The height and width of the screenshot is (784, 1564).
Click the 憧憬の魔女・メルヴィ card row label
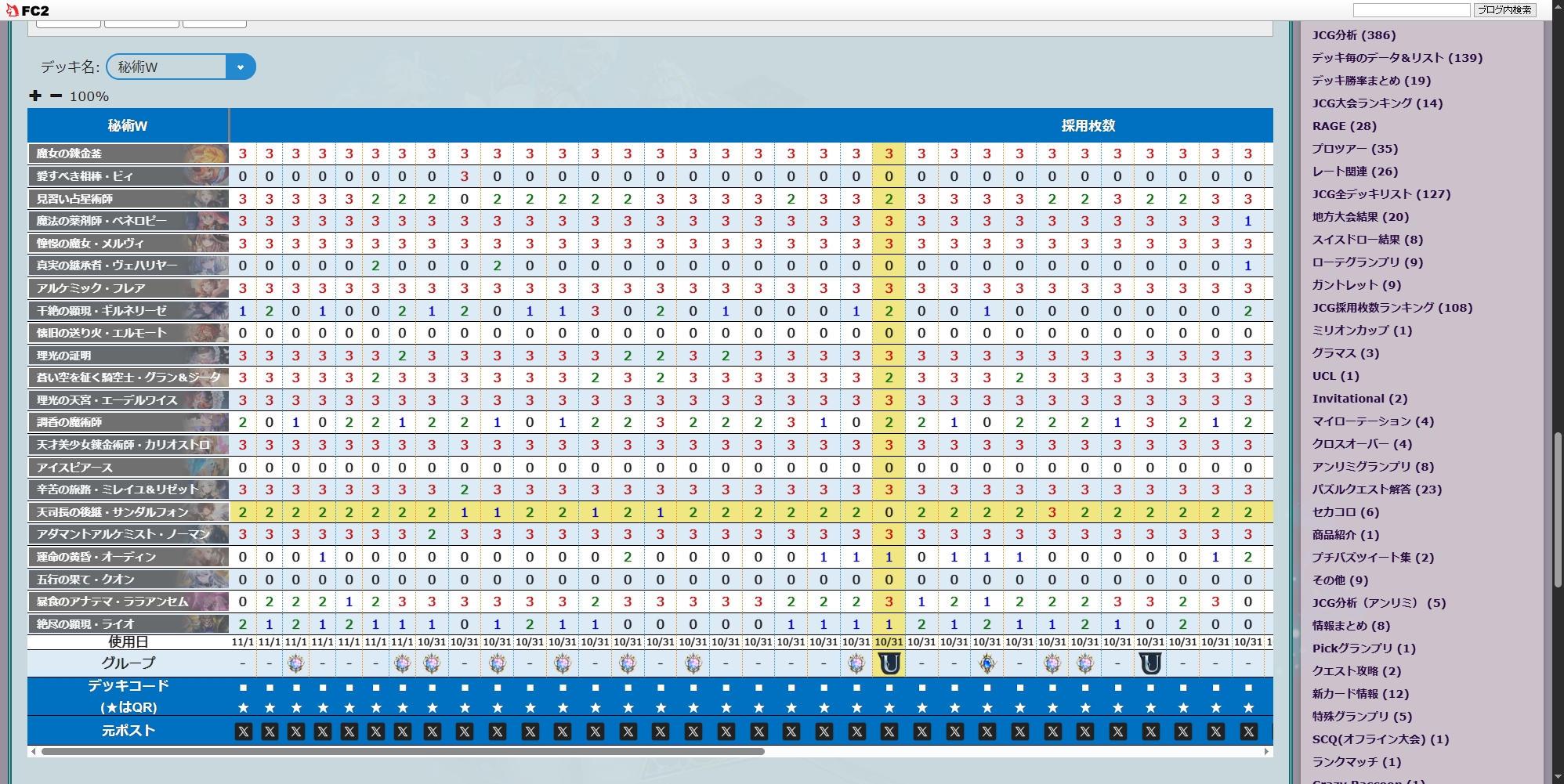129,244
